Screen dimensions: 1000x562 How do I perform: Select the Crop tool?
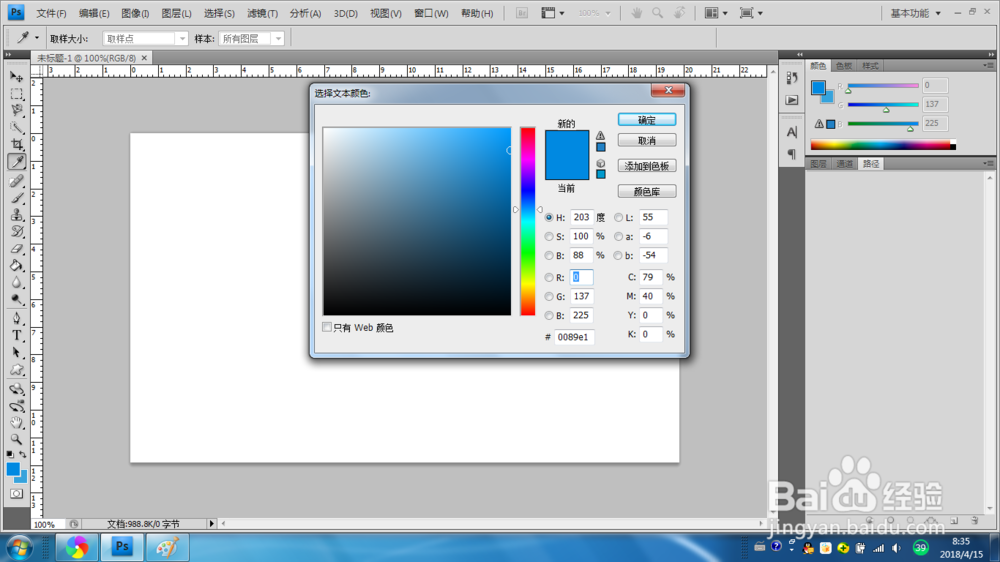click(17, 145)
